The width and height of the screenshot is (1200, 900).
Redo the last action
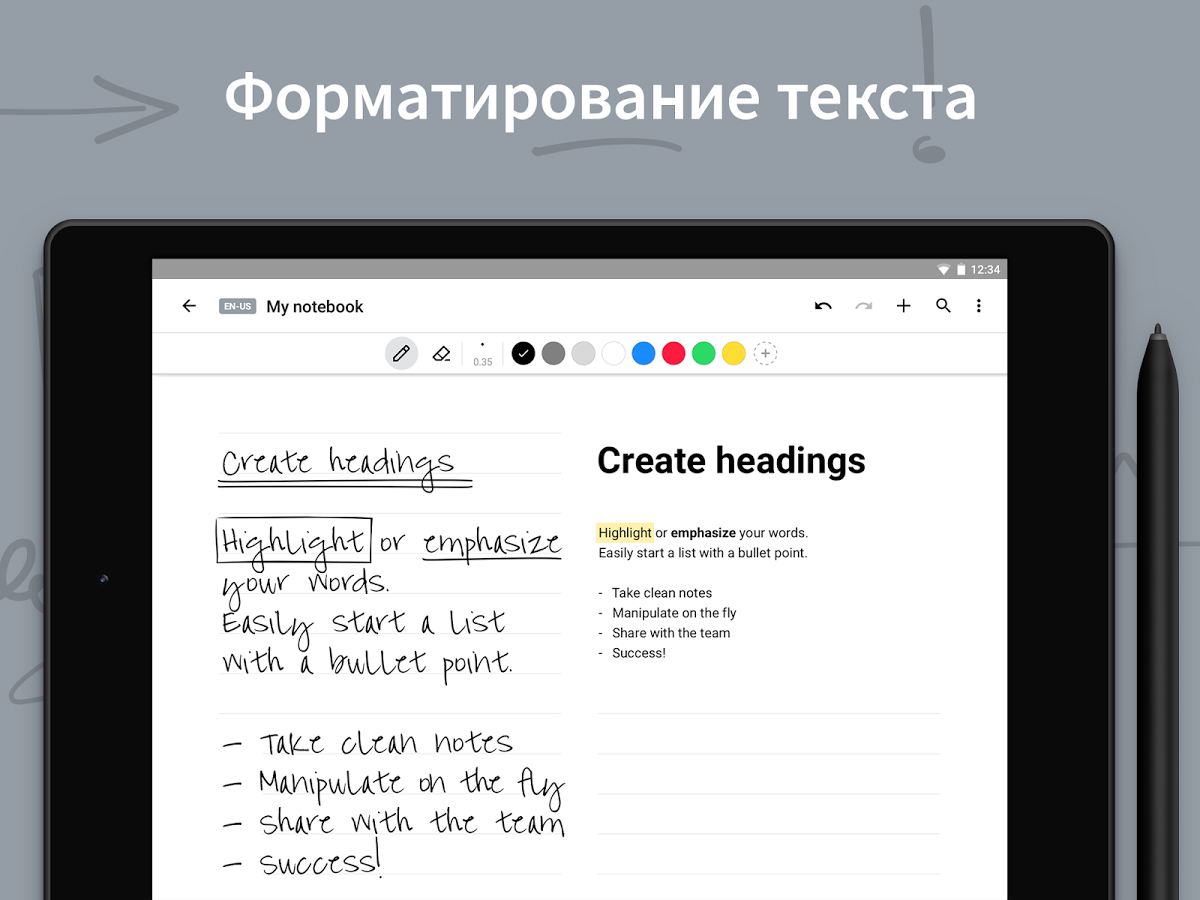pyautogui.click(x=863, y=306)
